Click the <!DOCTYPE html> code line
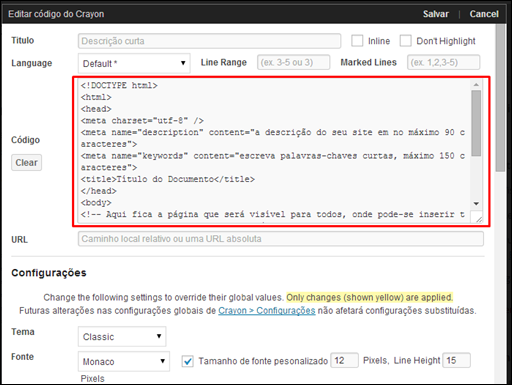This screenshot has width=512, height=385. coord(119,85)
